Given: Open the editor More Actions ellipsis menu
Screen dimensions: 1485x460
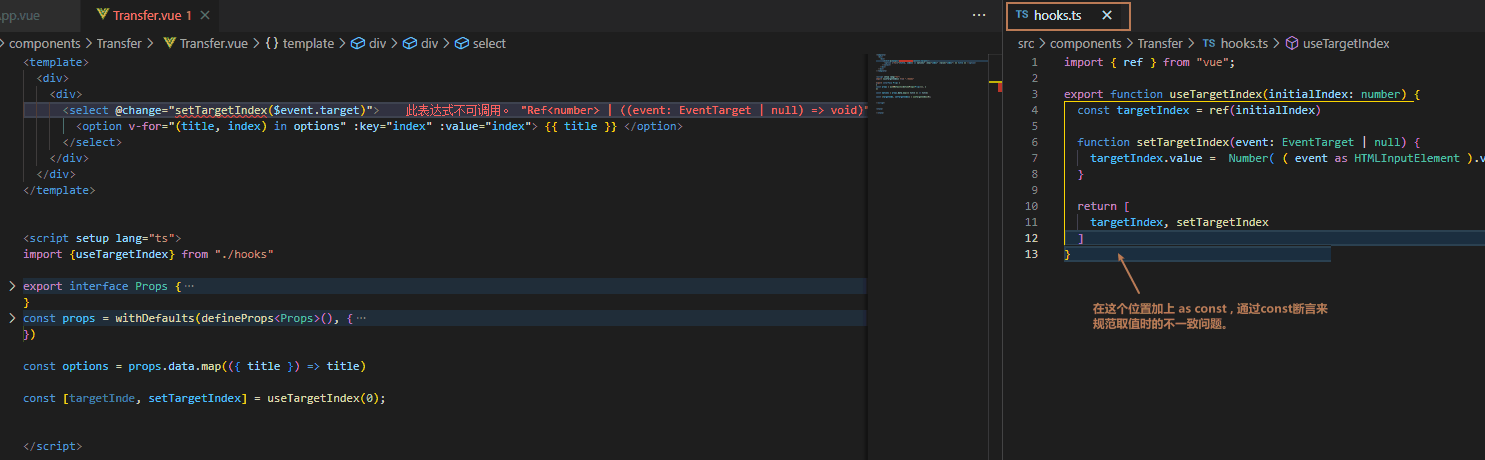Looking at the screenshot, I should pos(979,16).
